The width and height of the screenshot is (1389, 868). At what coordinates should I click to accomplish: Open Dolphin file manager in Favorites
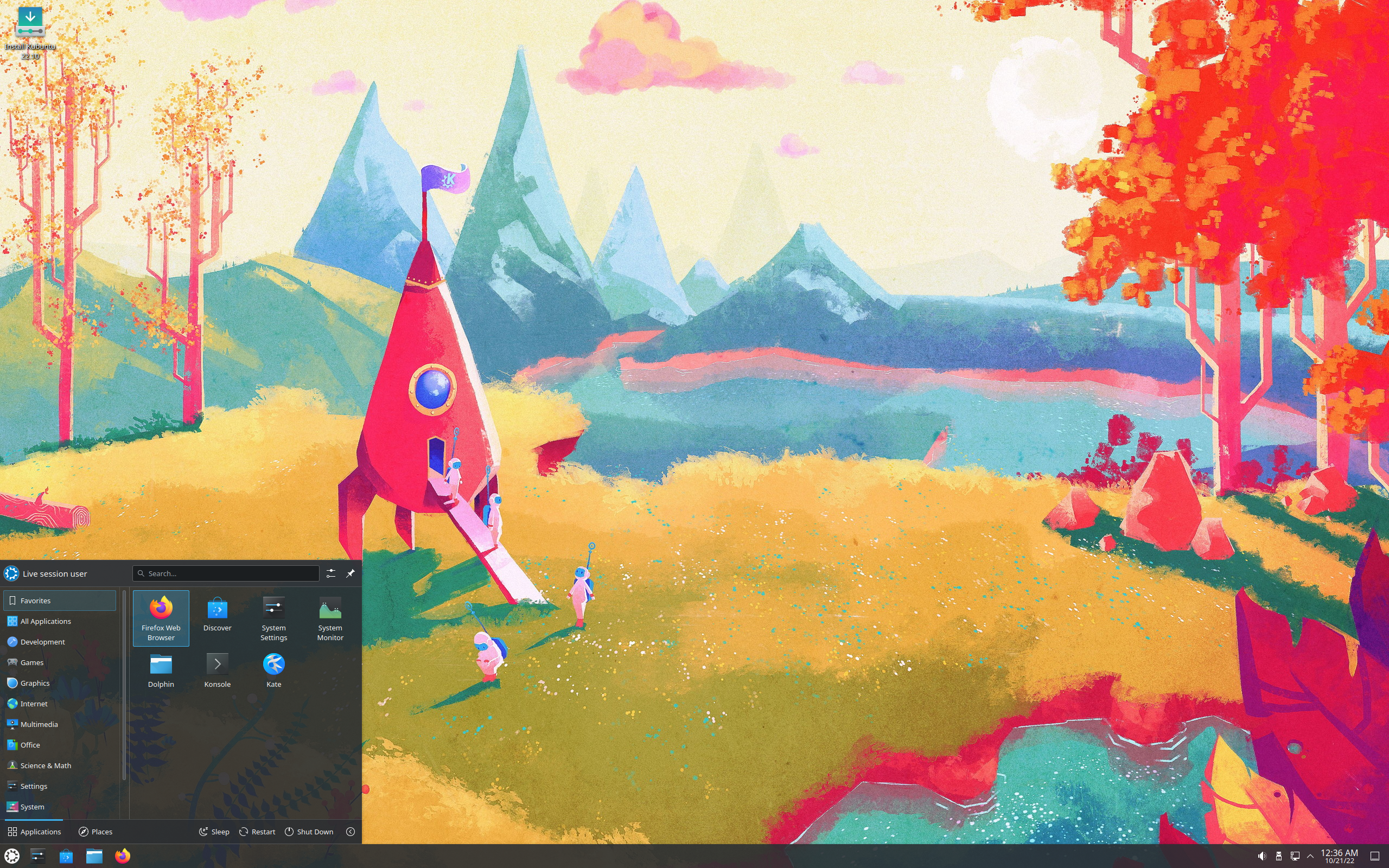click(x=161, y=671)
